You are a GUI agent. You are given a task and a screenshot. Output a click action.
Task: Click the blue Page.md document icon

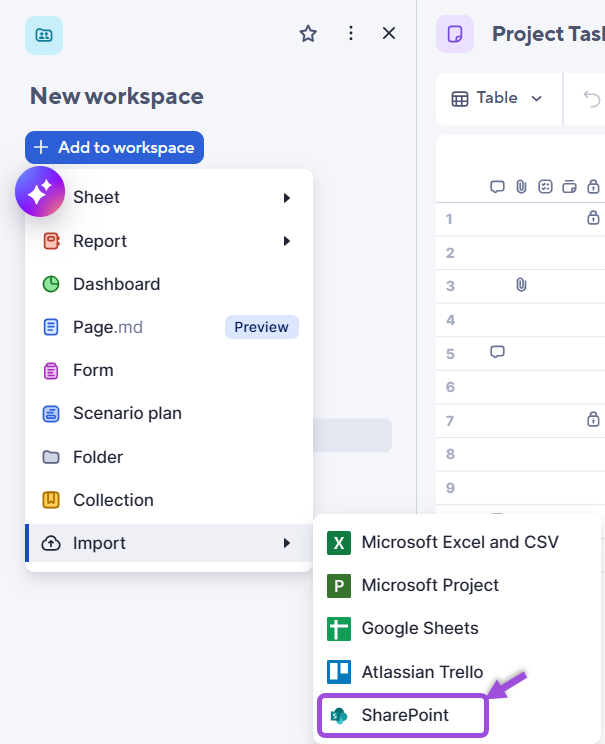[51, 327]
